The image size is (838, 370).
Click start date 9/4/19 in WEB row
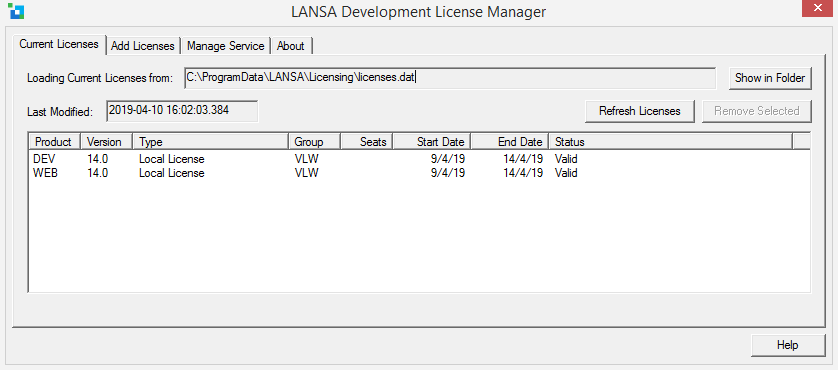click(447, 173)
